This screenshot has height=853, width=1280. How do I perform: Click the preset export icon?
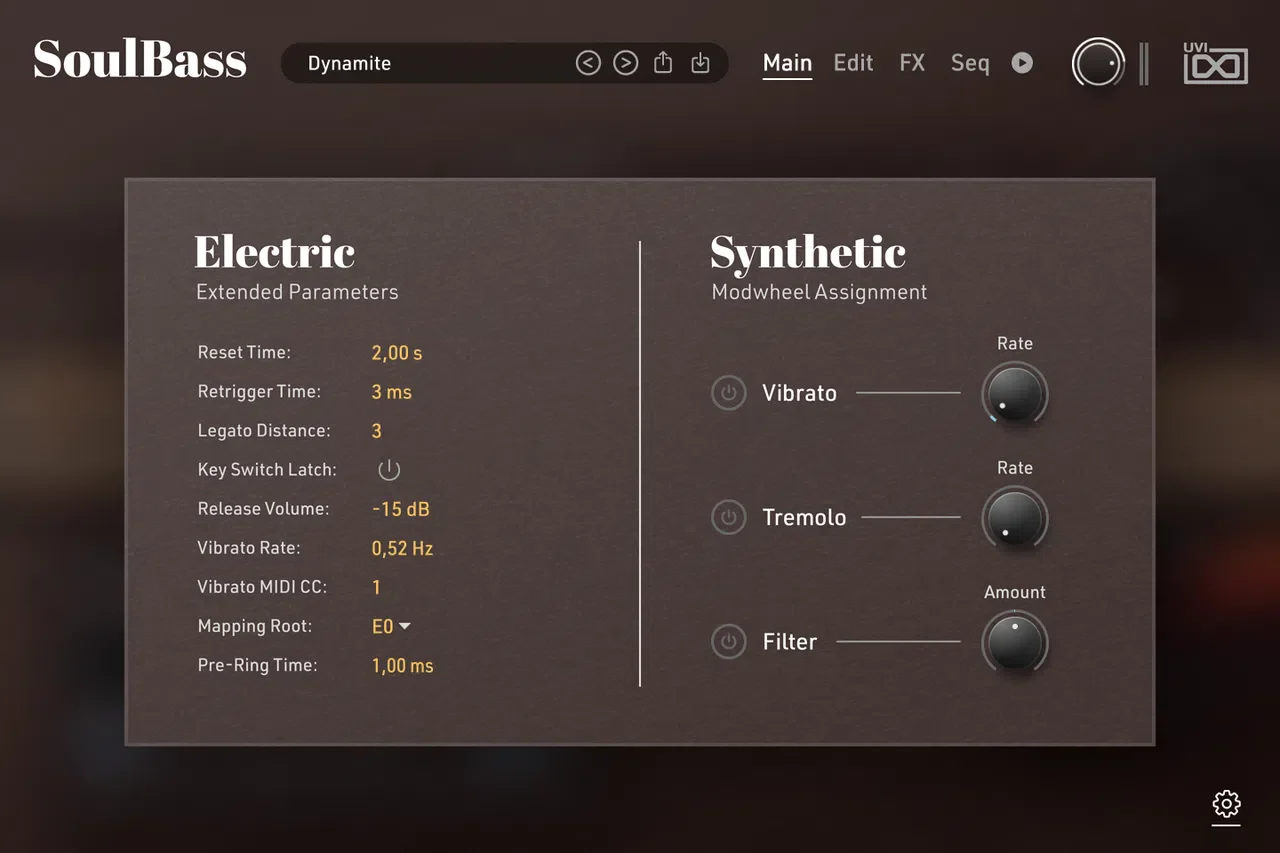(x=663, y=63)
